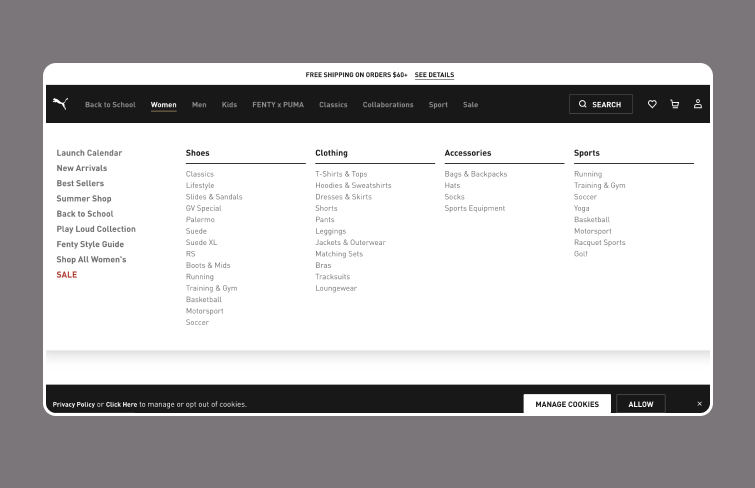Go to Best Sellers
The width and height of the screenshot is (755, 488).
pos(80,183)
